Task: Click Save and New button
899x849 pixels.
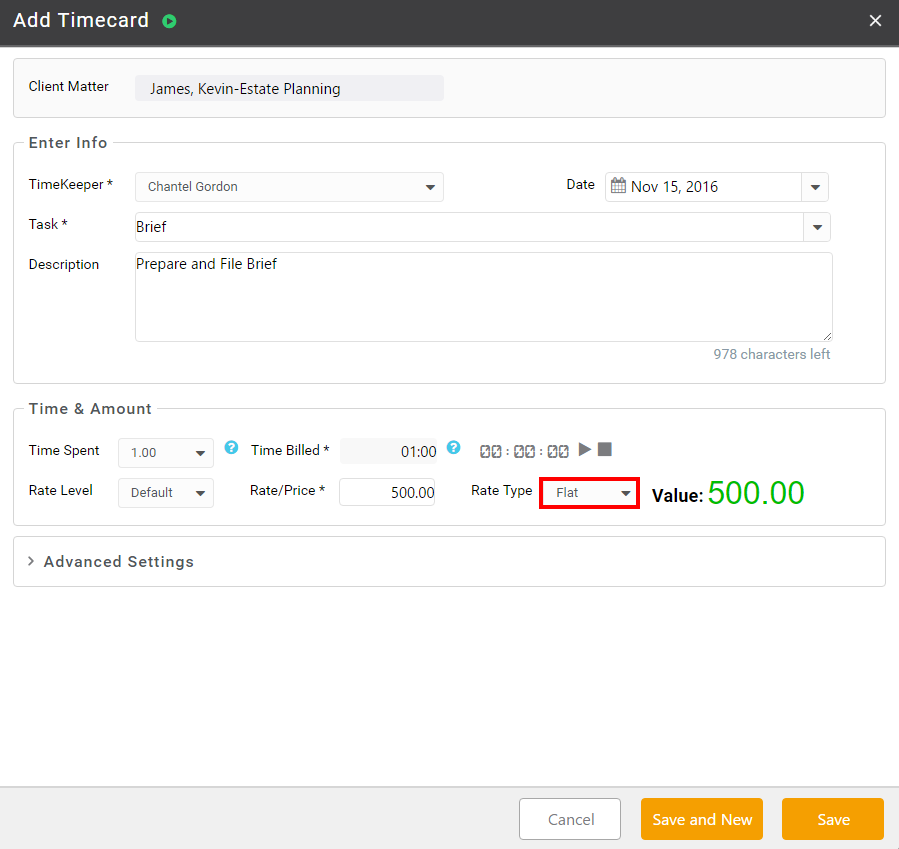Action: (702, 819)
